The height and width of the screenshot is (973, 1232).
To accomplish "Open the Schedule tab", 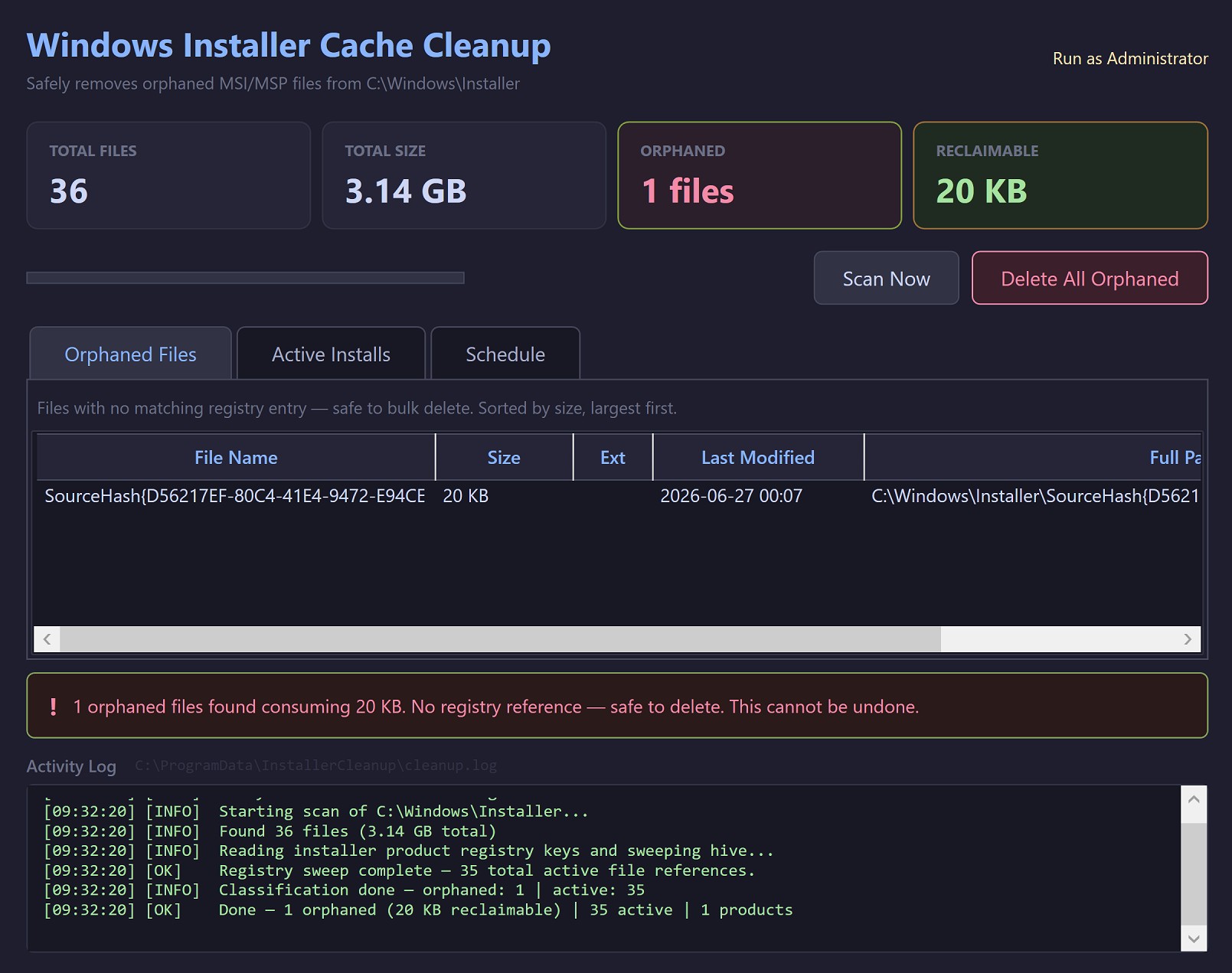I will click(505, 354).
